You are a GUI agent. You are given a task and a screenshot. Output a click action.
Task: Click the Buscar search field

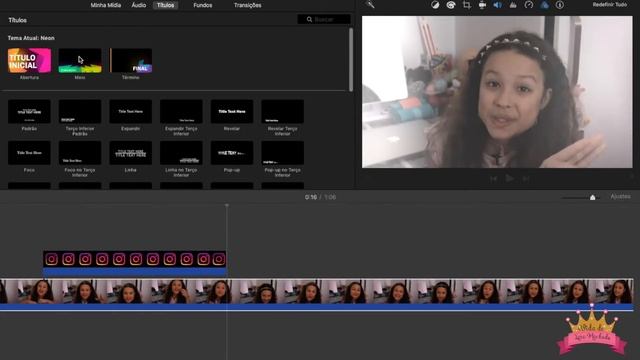(x=324, y=19)
